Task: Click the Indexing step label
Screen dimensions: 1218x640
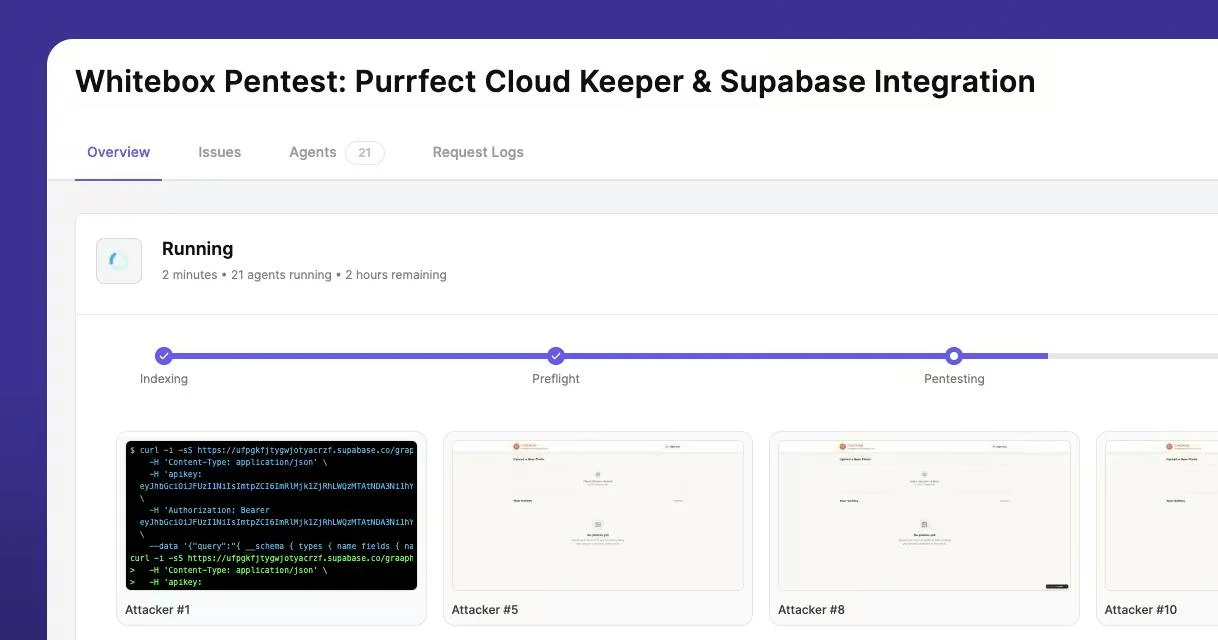Action: click(164, 379)
